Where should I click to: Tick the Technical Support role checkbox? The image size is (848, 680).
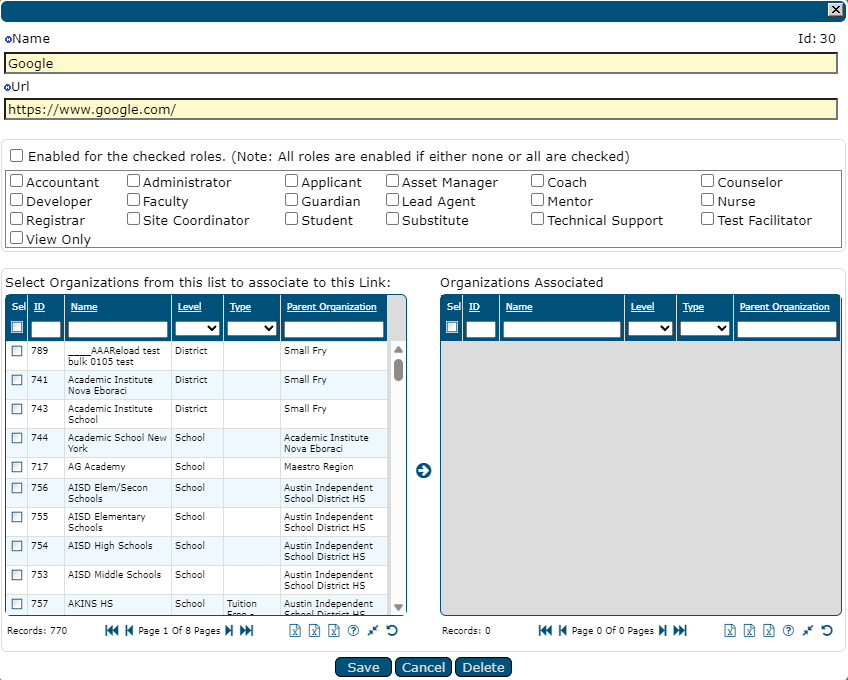coord(538,219)
